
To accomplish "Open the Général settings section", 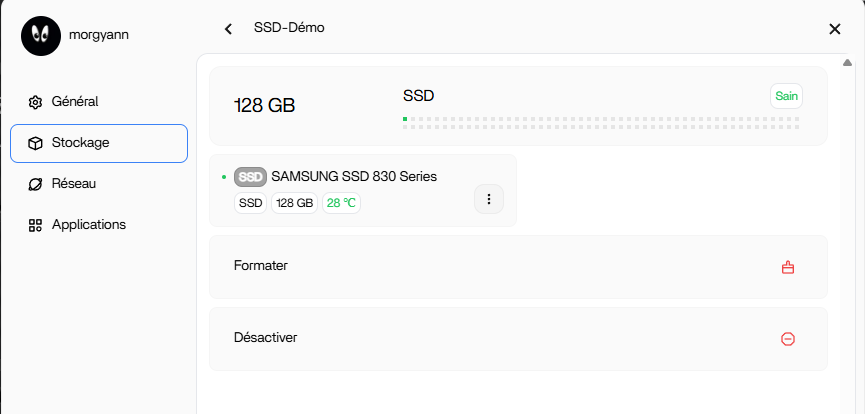I will pos(75,102).
